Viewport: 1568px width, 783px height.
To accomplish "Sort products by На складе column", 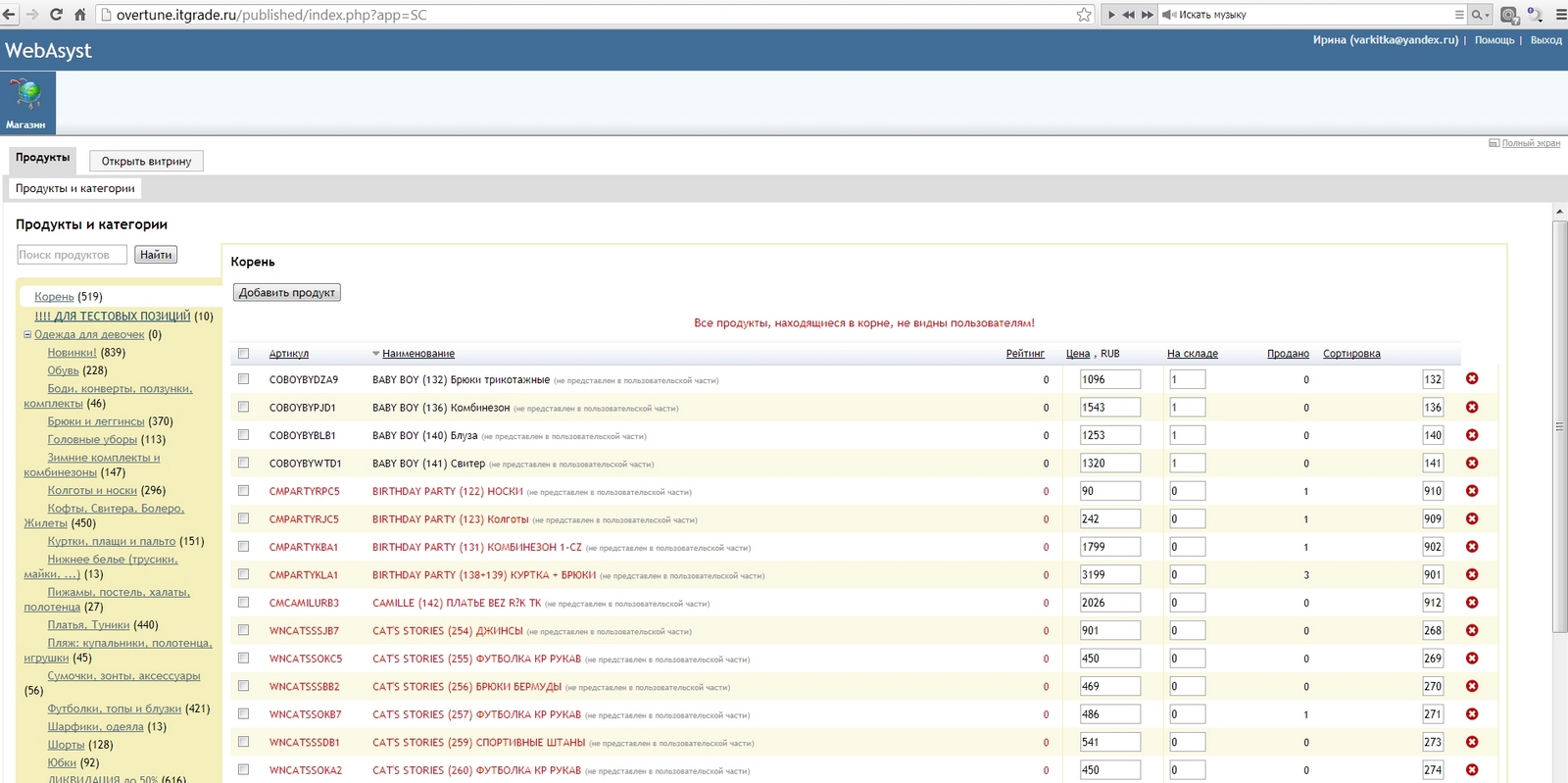I will [x=1193, y=354].
